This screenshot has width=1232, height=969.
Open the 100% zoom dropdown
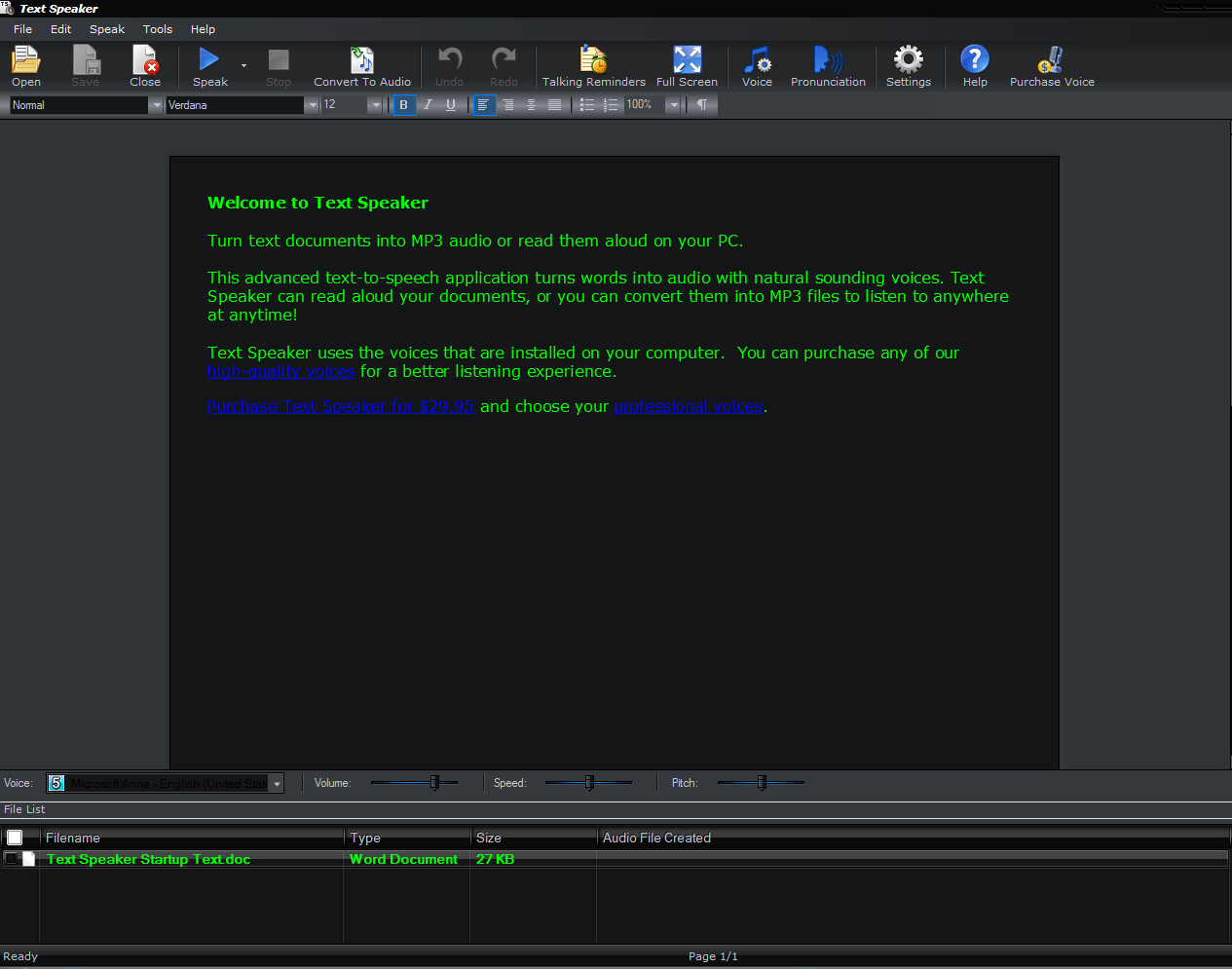pos(672,105)
